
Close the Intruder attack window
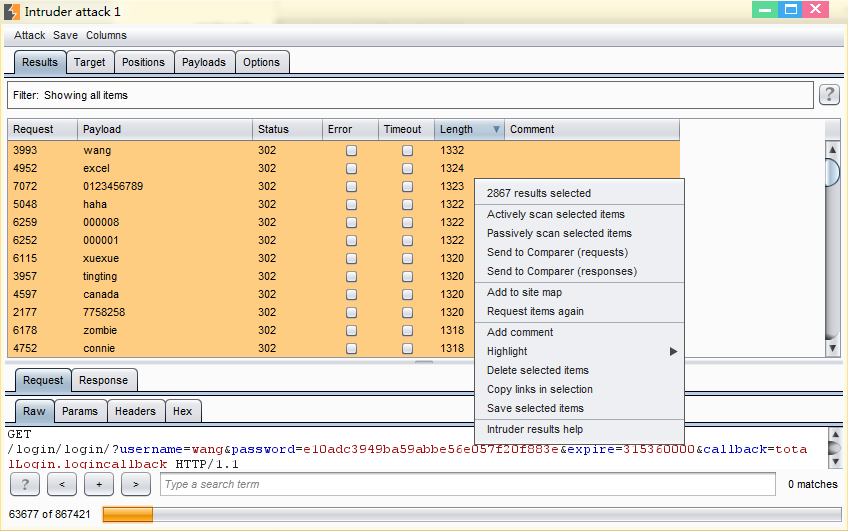[x=816, y=9]
